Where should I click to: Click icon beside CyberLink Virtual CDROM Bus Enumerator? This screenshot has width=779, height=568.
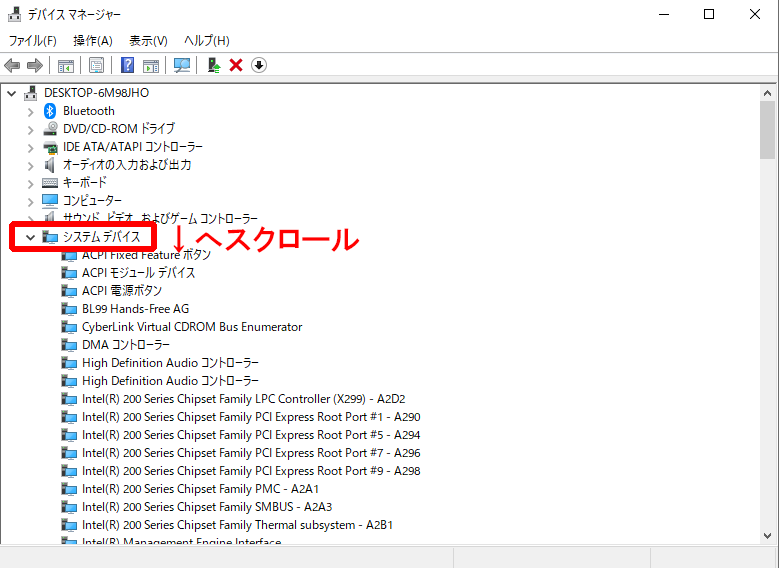[x=69, y=327]
